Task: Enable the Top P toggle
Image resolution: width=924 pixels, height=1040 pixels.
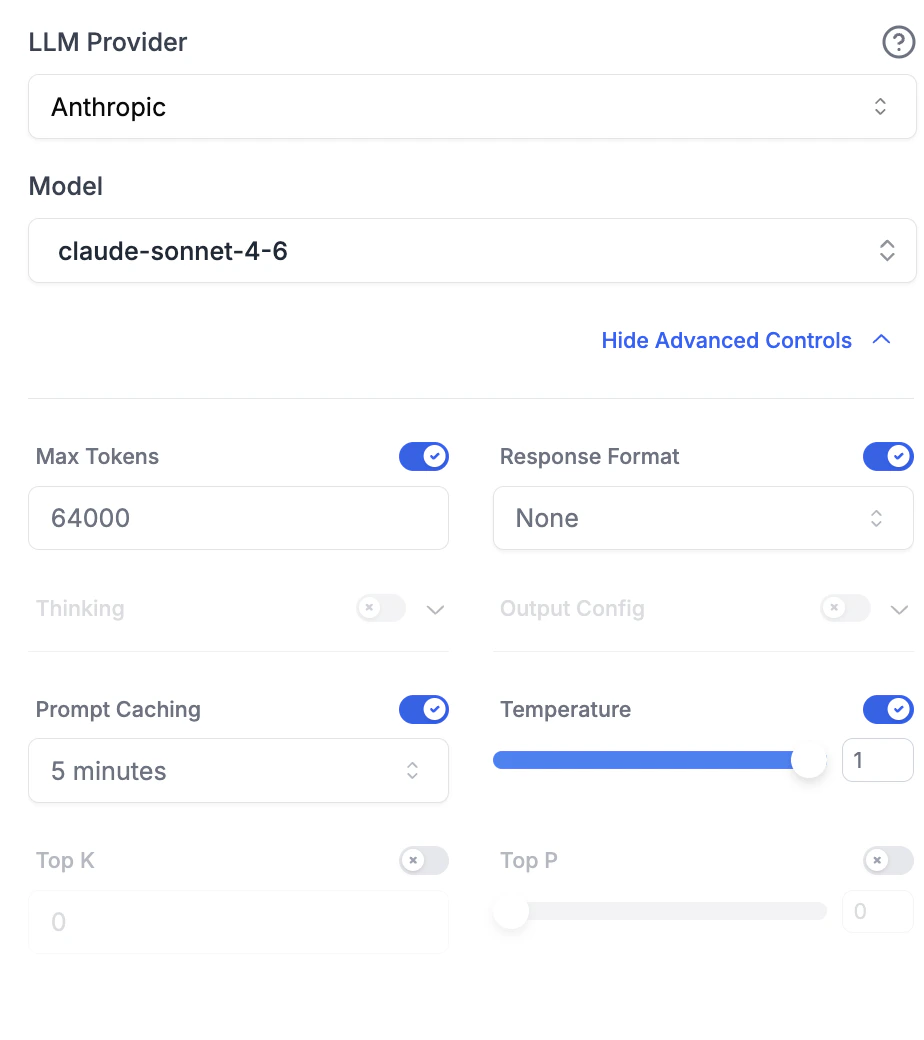Action: coord(887,860)
